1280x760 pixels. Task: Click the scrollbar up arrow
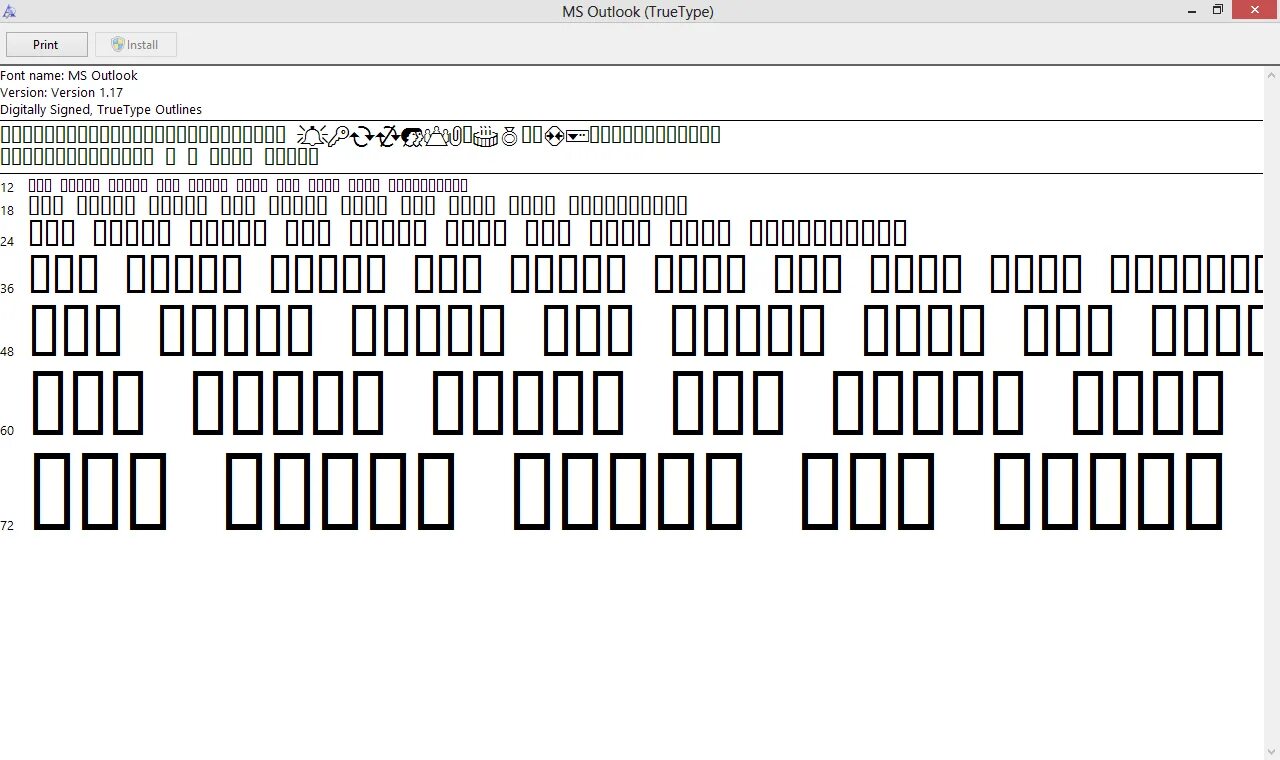(1272, 74)
